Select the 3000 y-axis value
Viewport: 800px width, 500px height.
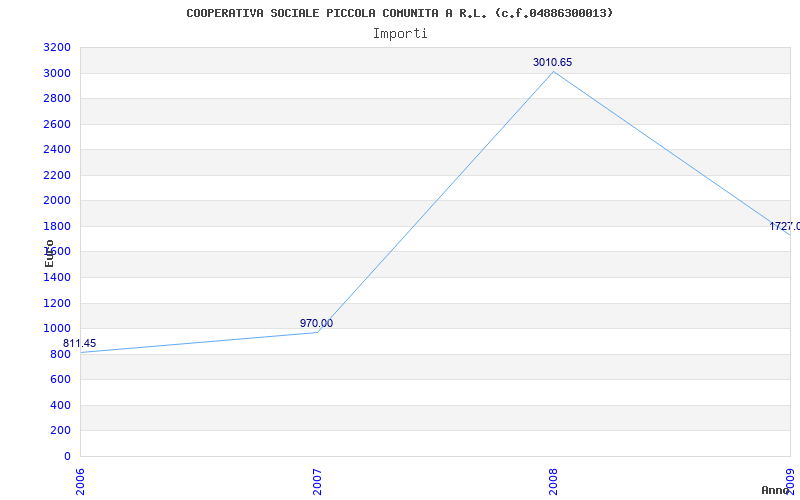(x=57, y=73)
